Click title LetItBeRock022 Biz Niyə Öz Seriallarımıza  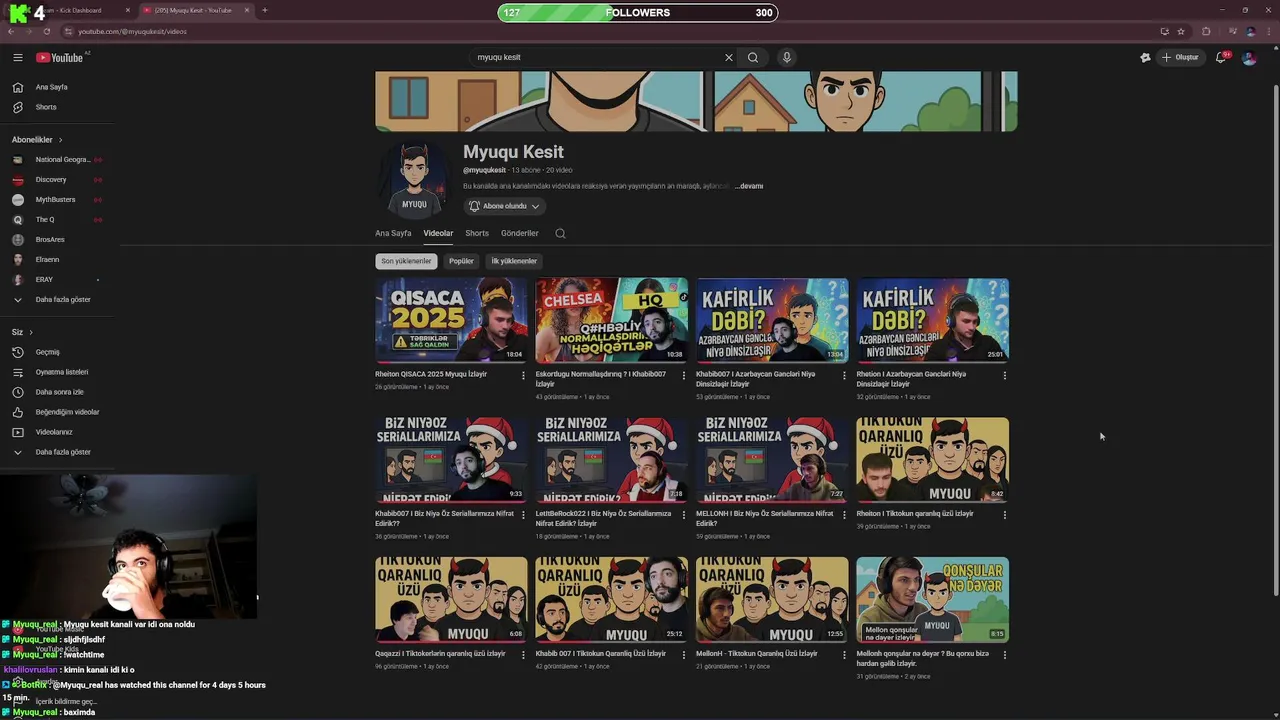(603, 518)
